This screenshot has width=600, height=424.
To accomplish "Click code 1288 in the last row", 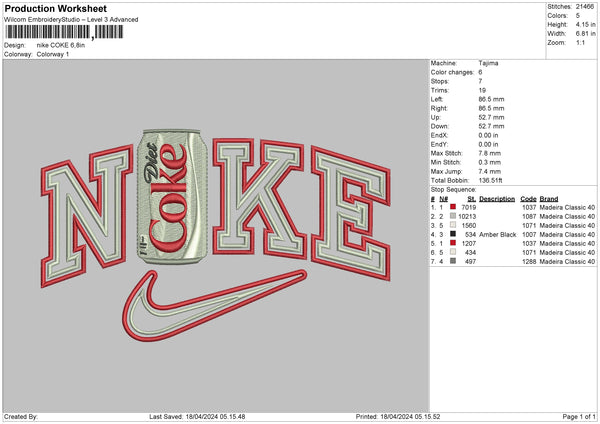I will pyautogui.click(x=529, y=261).
